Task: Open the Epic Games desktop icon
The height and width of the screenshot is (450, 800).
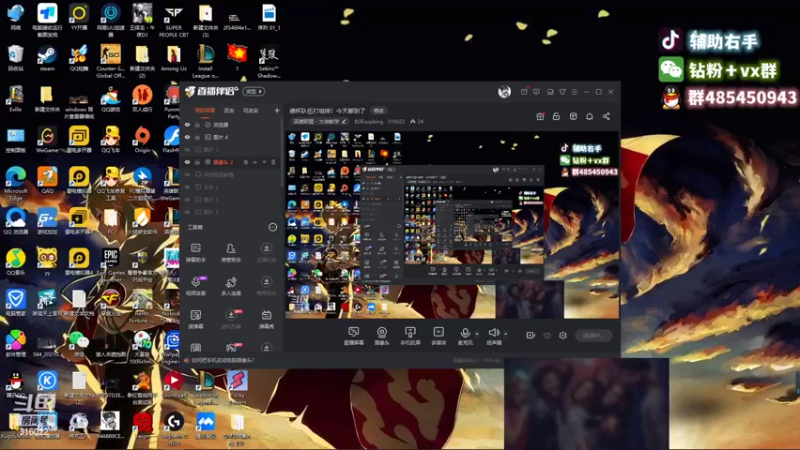Action: click(x=111, y=264)
